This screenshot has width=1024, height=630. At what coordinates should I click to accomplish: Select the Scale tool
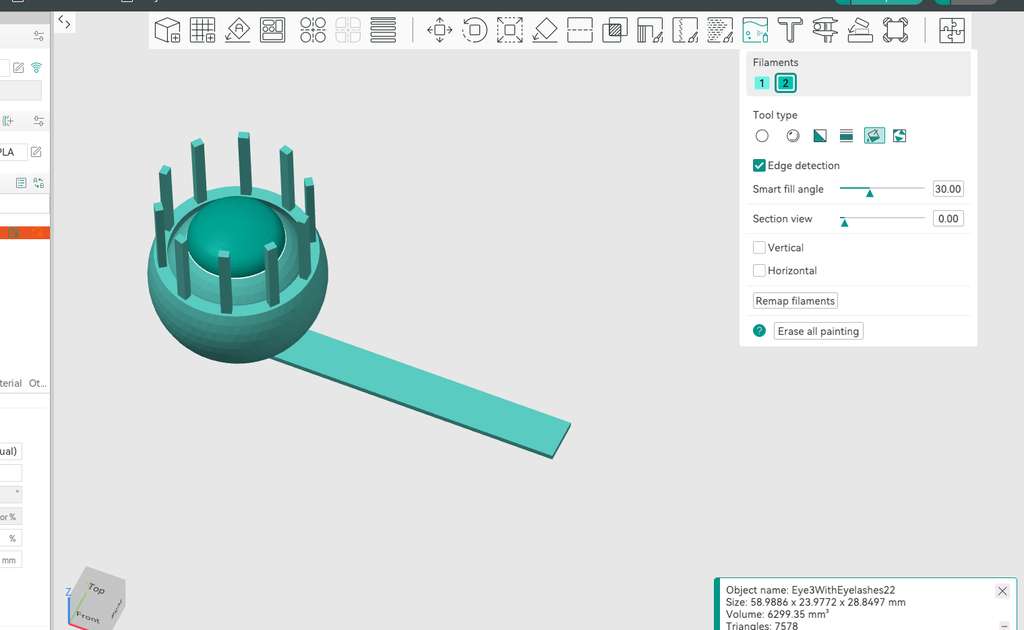tap(509, 30)
